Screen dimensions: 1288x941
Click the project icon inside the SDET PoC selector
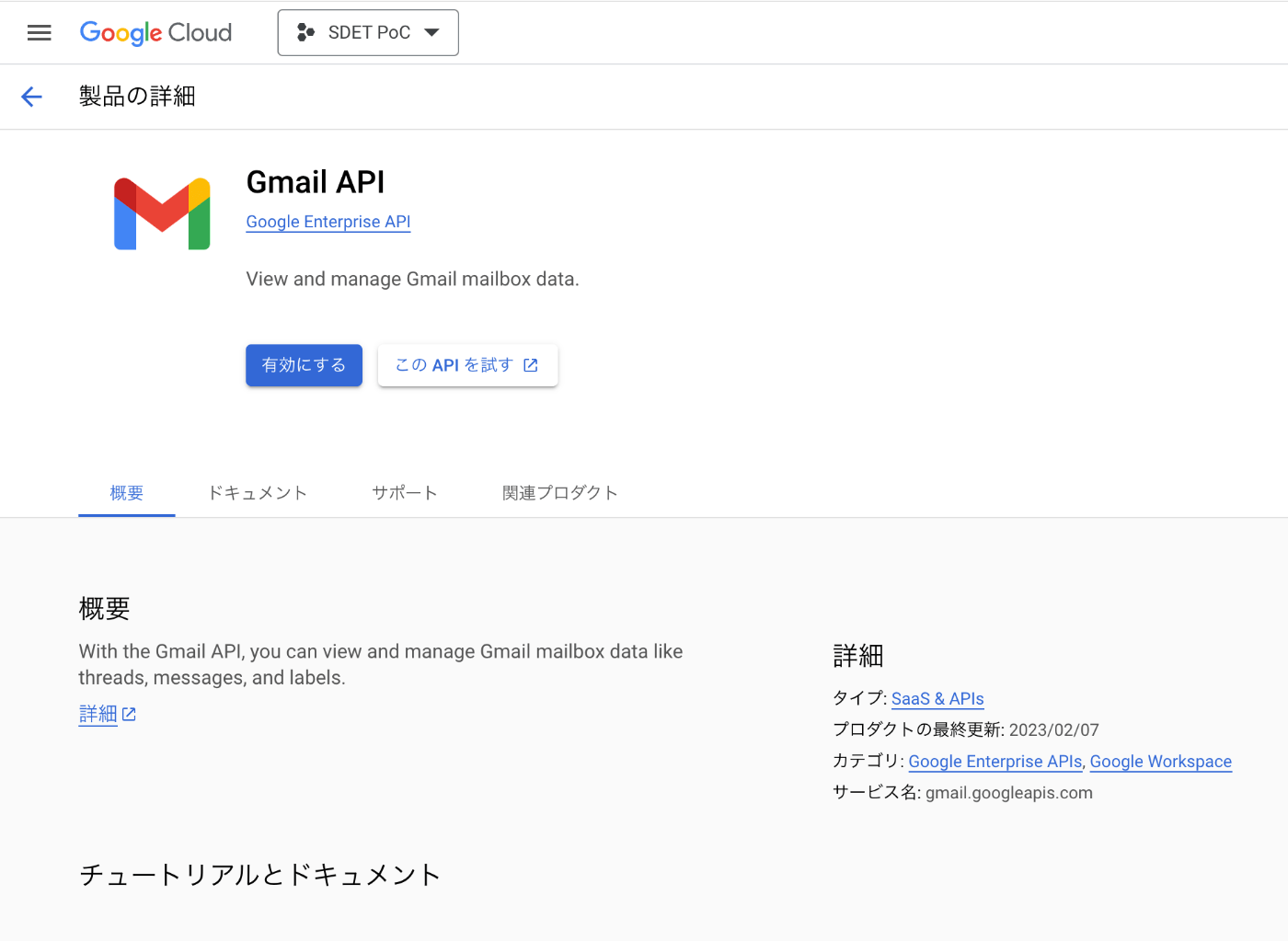[304, 32]
